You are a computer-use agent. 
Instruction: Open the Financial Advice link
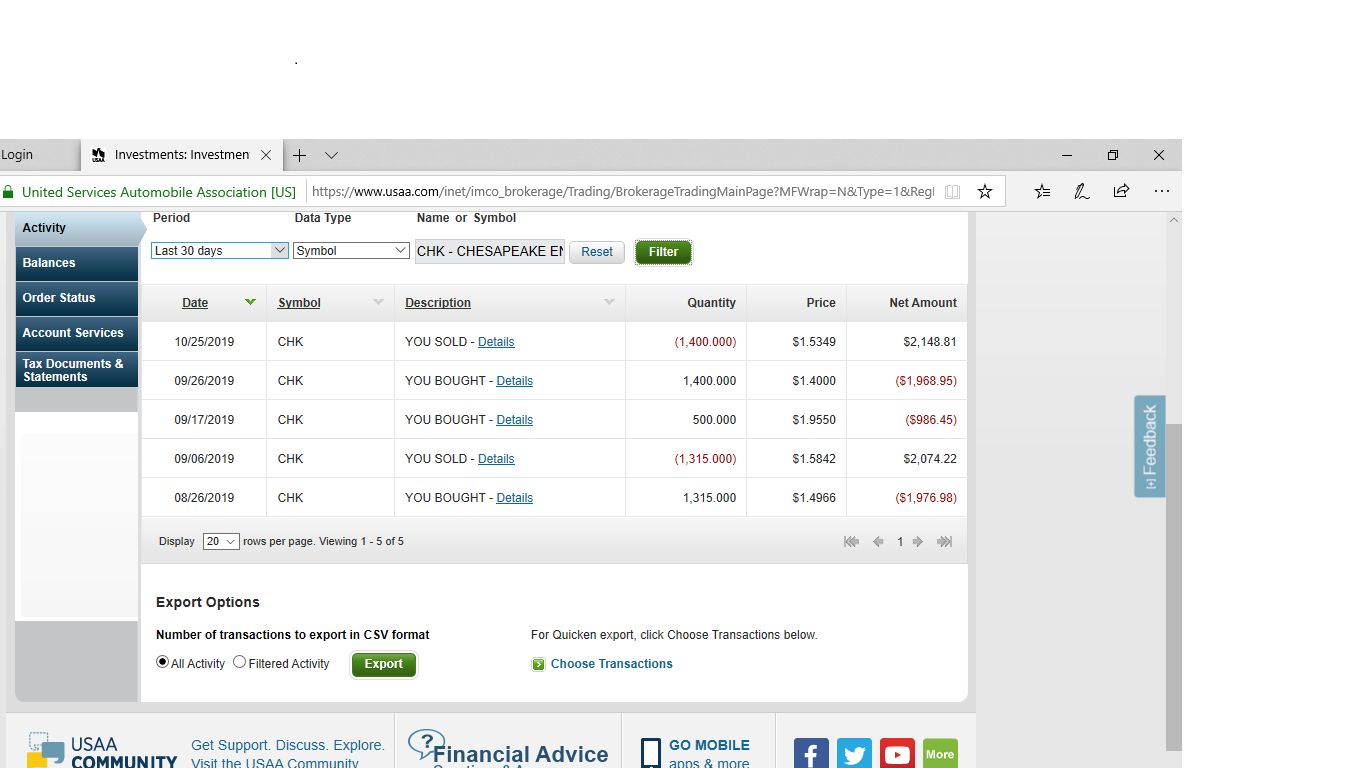tap(508, 750)
